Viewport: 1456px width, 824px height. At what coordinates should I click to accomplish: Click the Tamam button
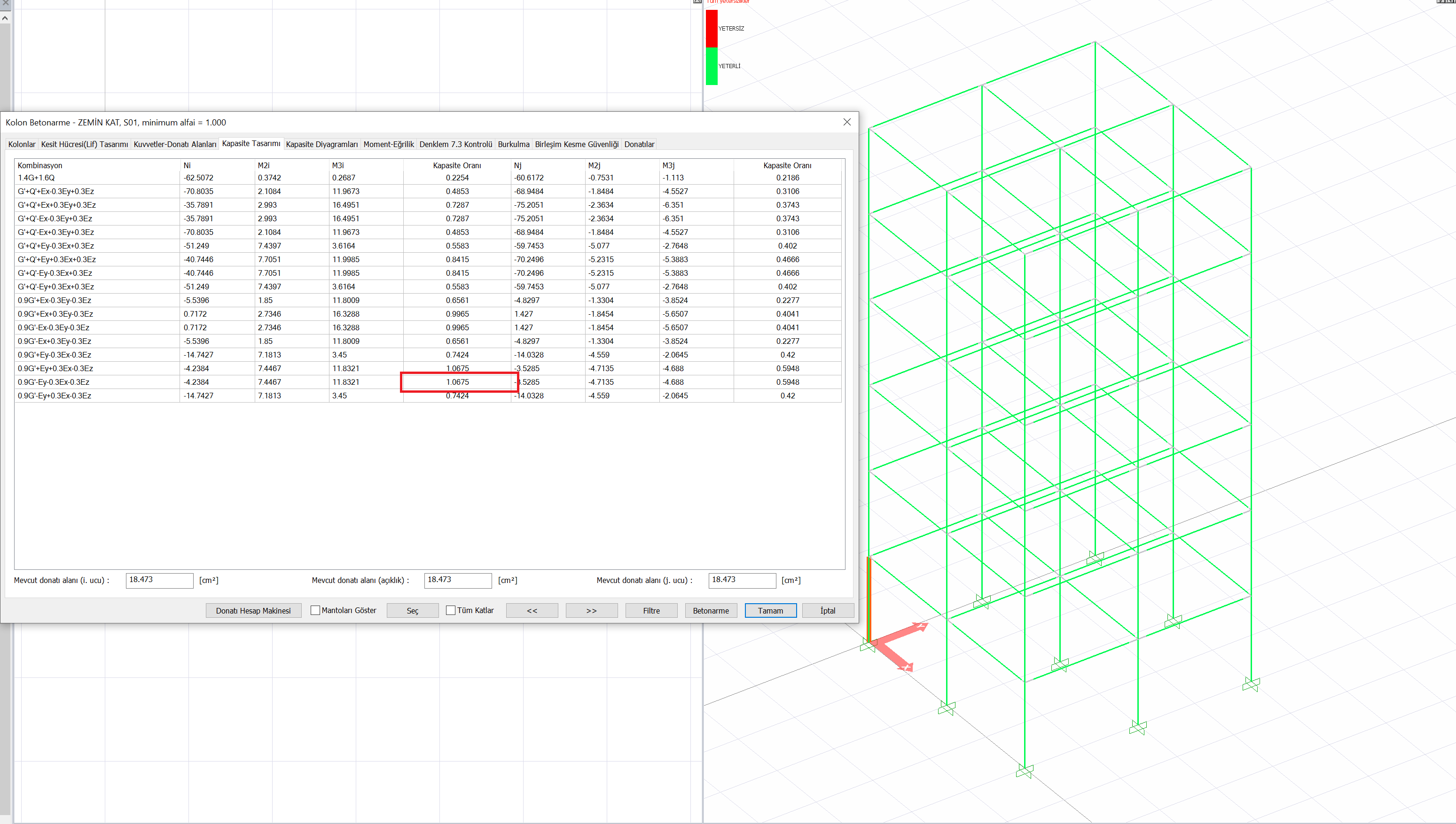(x=770, y=611)
